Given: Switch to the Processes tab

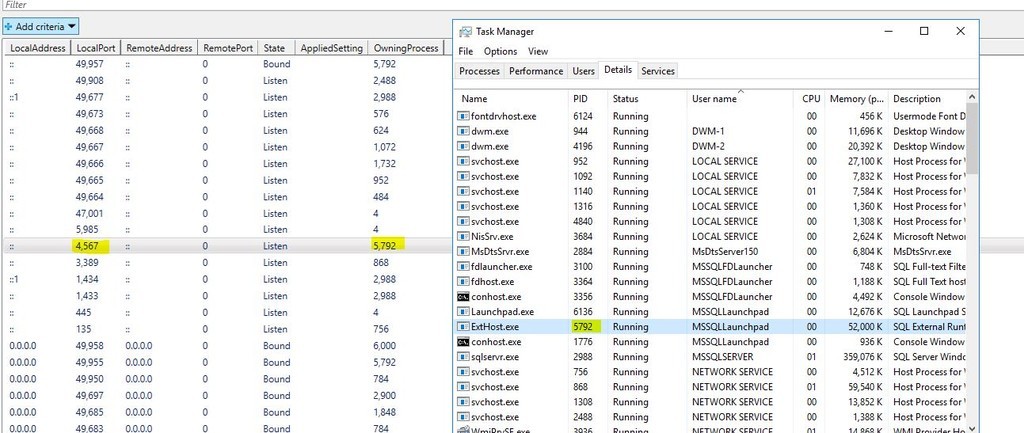Looking at the screenshot, I should tap(479, 71).
